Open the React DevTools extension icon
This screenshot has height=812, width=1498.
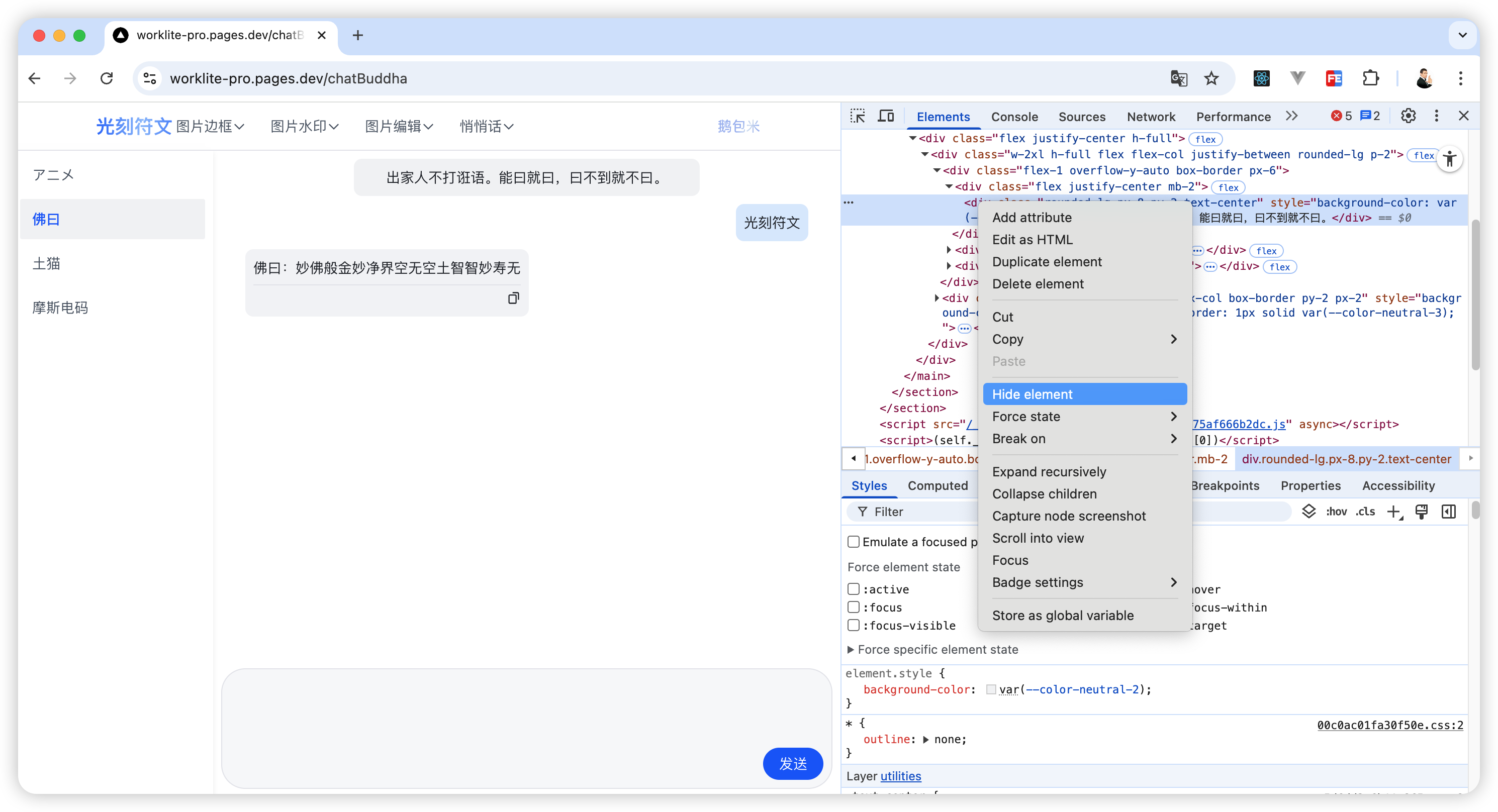[1261, 78]
